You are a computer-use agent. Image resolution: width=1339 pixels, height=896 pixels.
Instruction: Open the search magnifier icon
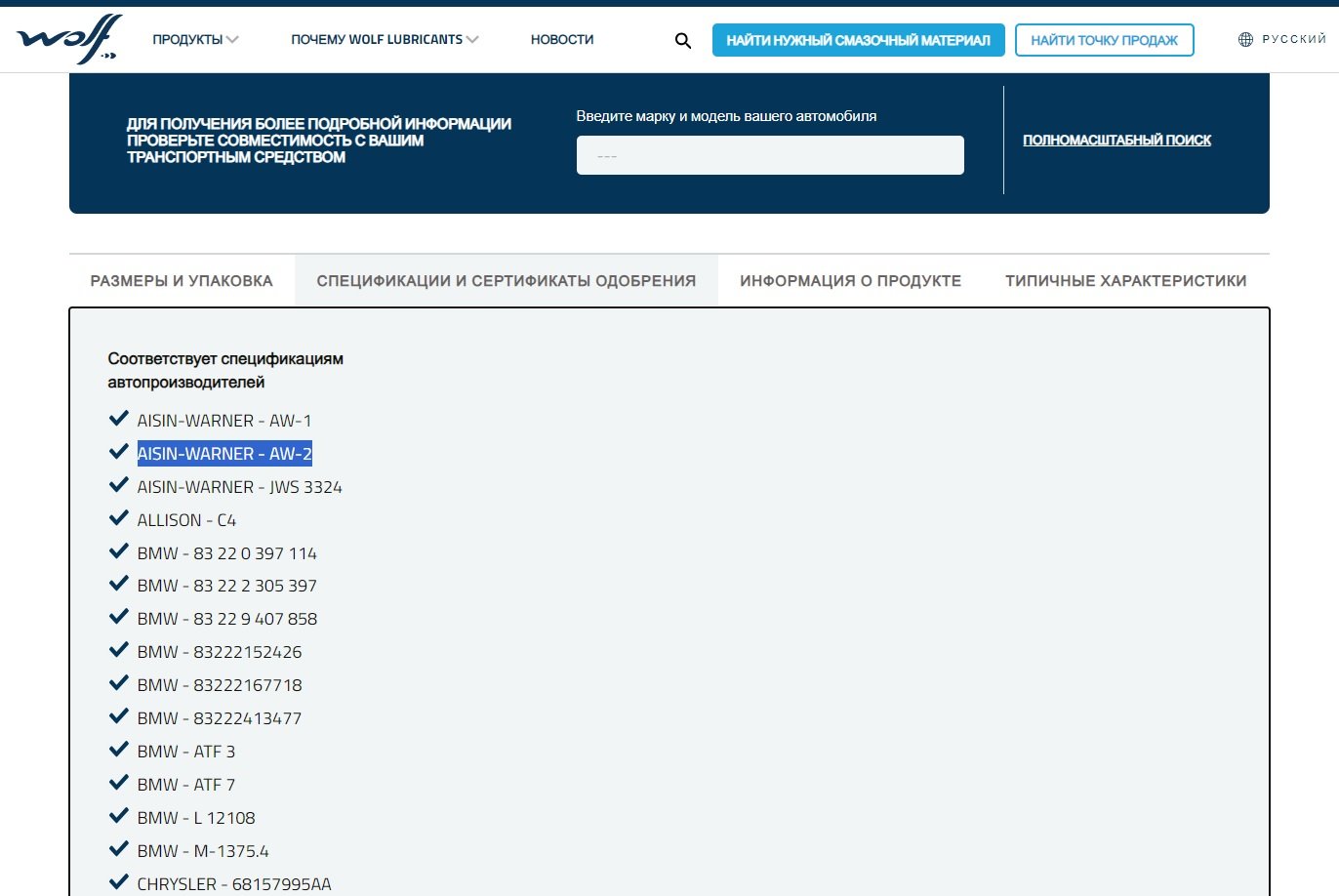683,41
